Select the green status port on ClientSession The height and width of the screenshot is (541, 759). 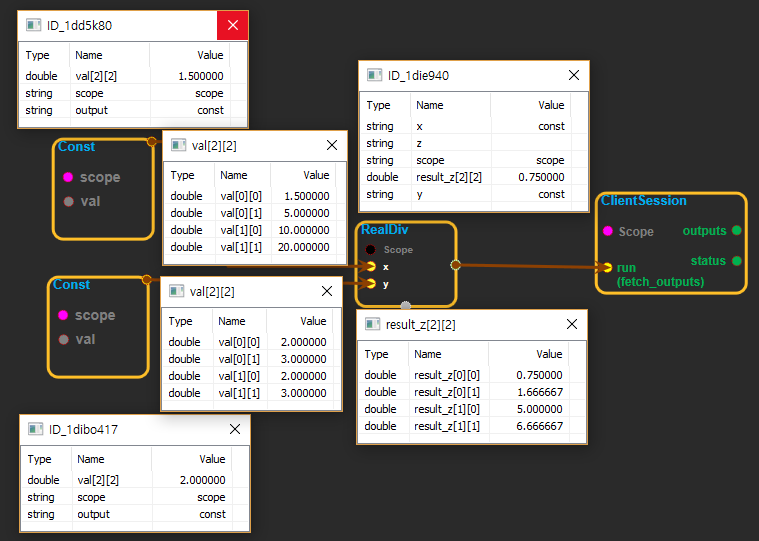[x=737, y=261]
